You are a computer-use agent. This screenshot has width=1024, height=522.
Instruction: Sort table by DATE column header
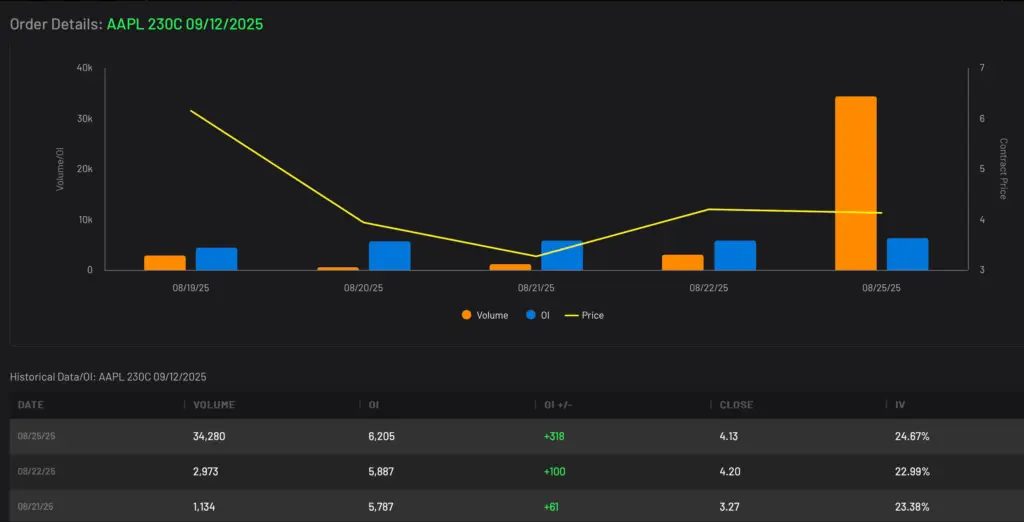[x=31, y=405]
